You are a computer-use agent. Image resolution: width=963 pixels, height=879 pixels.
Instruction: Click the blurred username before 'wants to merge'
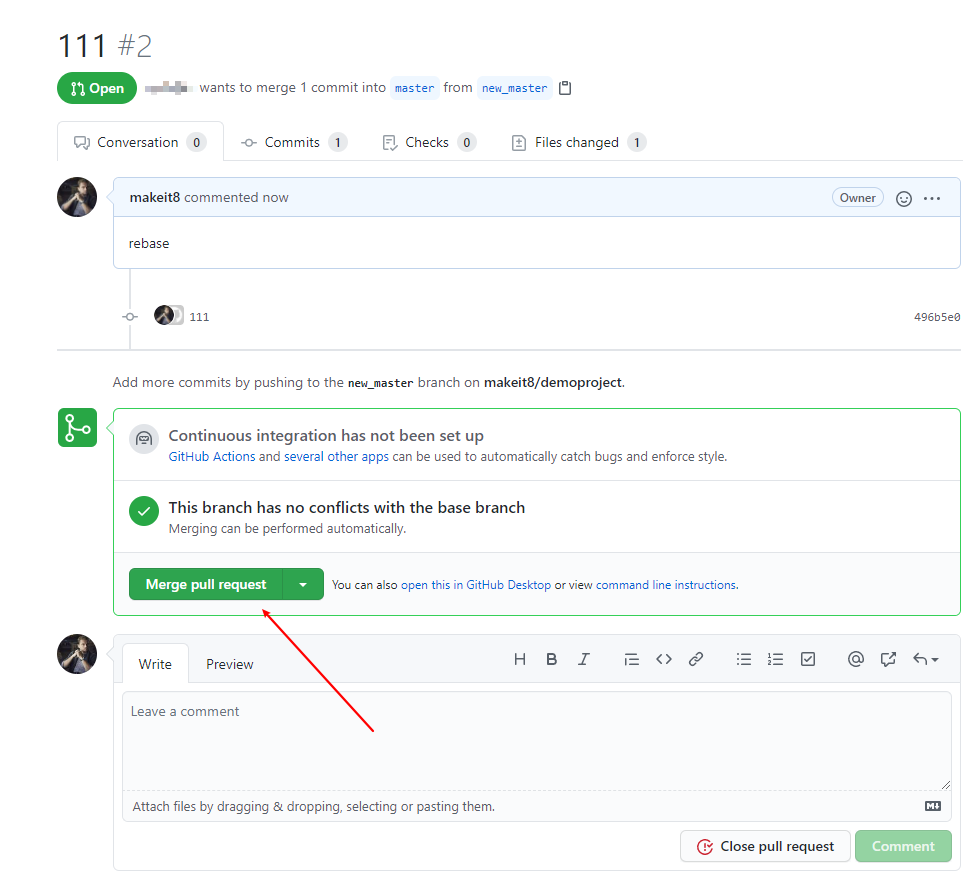point(168,88)
